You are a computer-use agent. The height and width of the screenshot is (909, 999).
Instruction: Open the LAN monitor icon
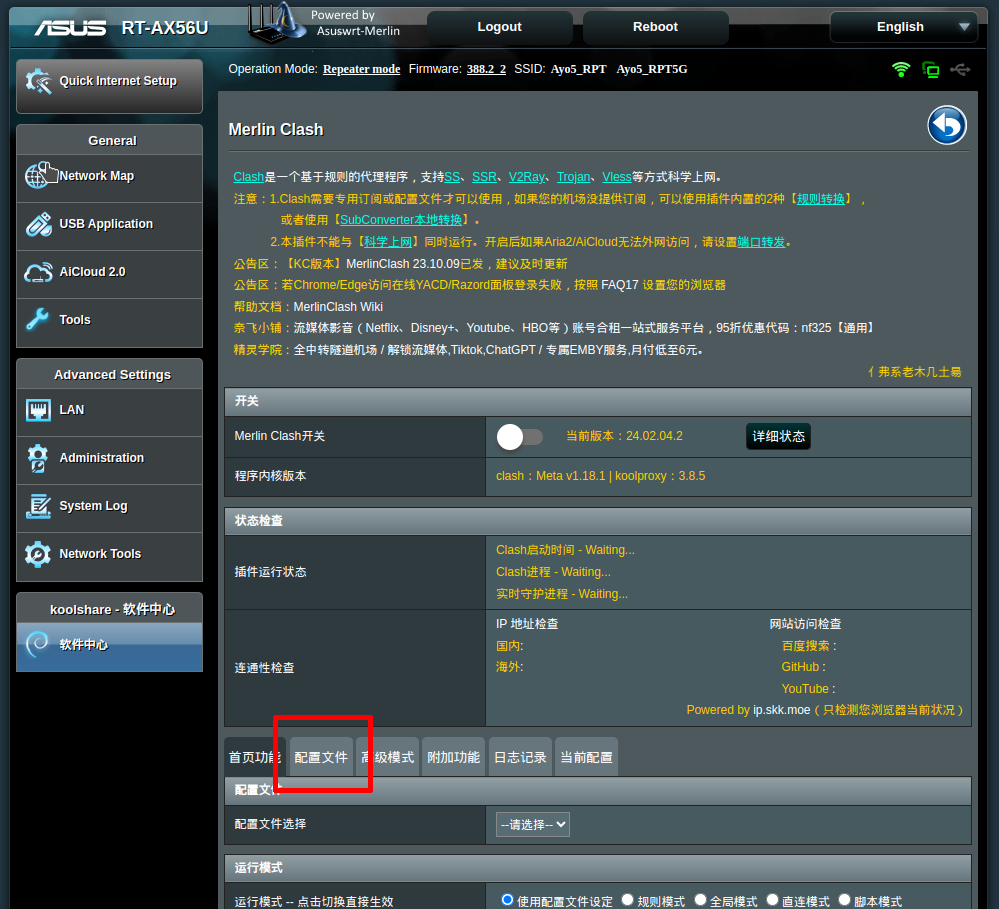pos(38,410)
